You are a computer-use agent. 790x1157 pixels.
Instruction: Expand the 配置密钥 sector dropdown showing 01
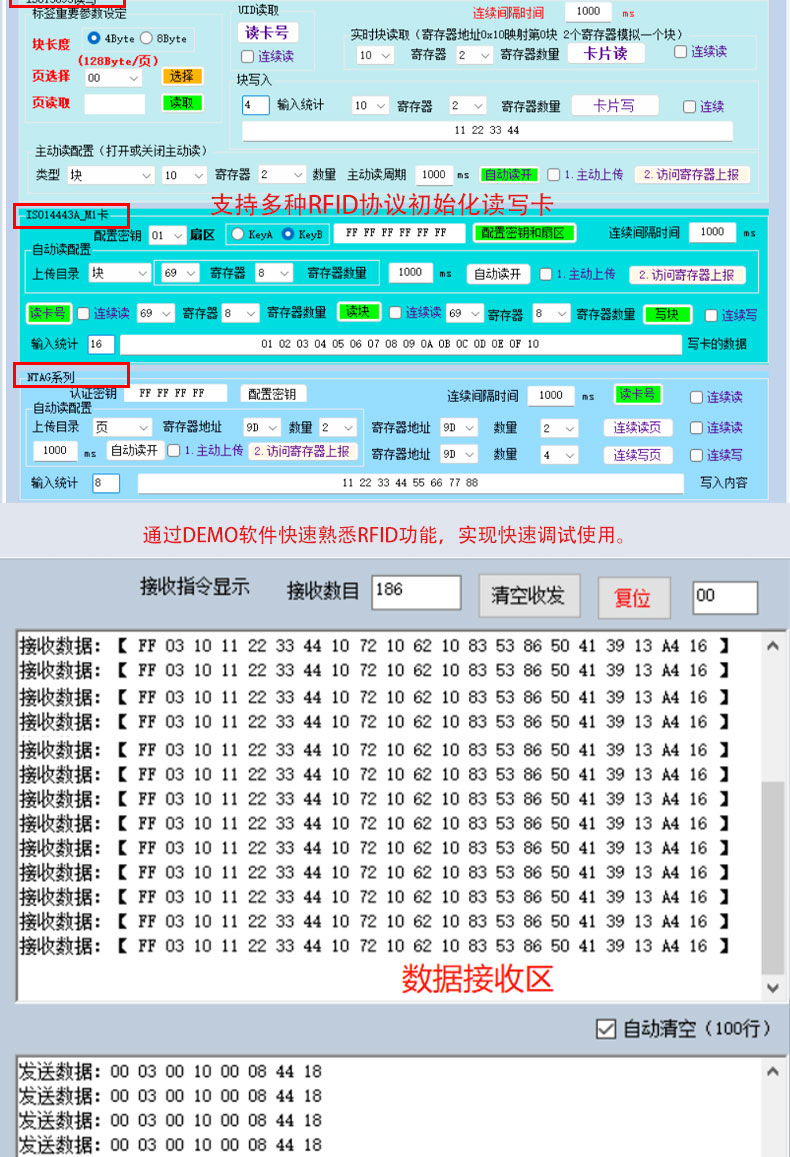click(166, 235)
